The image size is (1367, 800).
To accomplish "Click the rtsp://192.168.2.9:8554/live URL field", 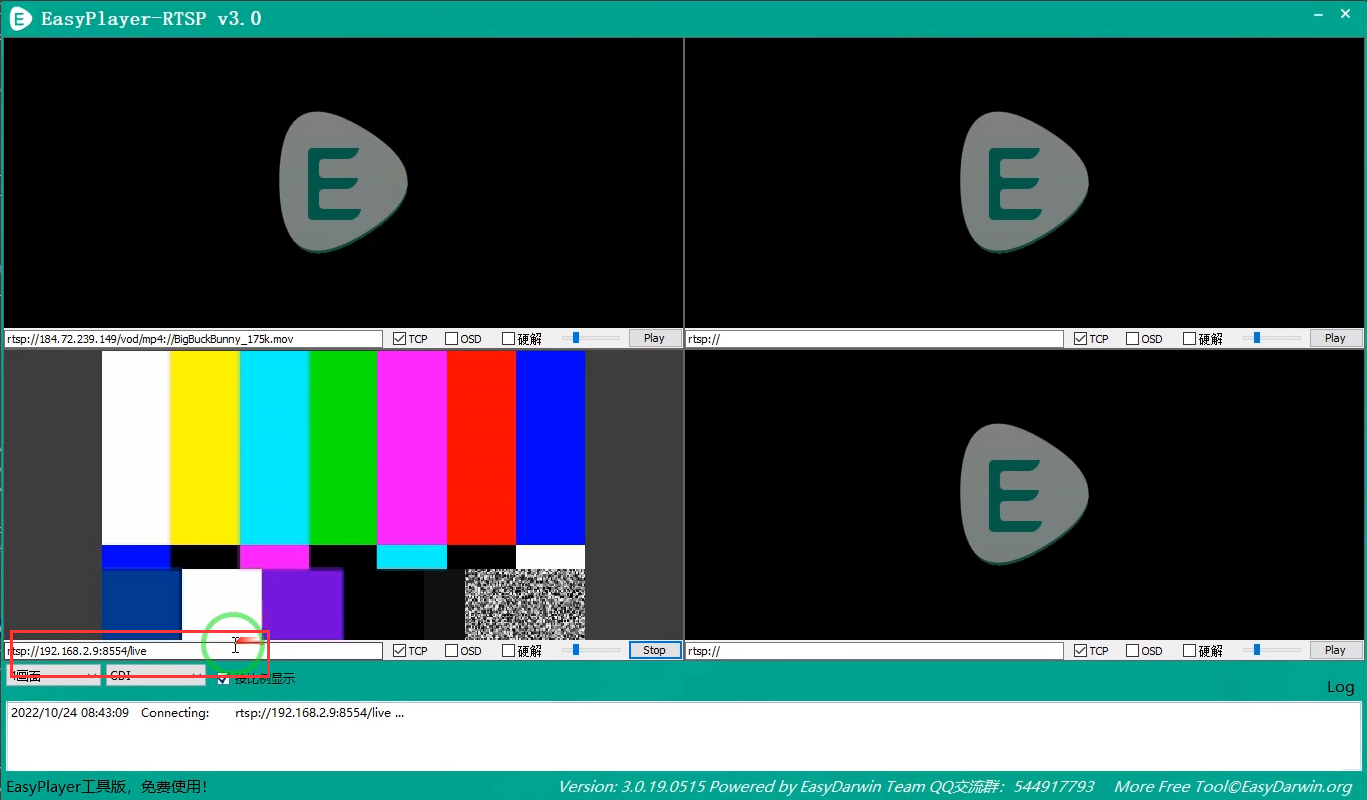I will click(194, 651).
